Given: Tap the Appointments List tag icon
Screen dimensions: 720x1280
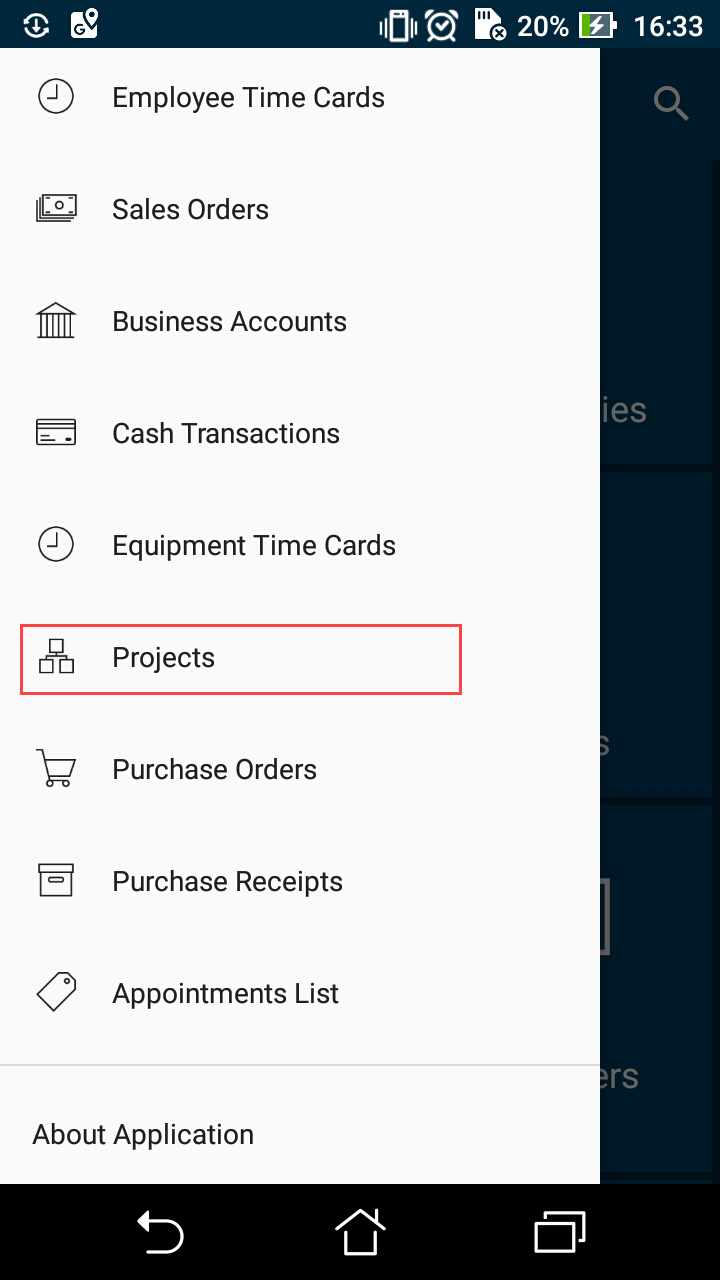Looking at the screenshot, I should click(x=56, y=992).
